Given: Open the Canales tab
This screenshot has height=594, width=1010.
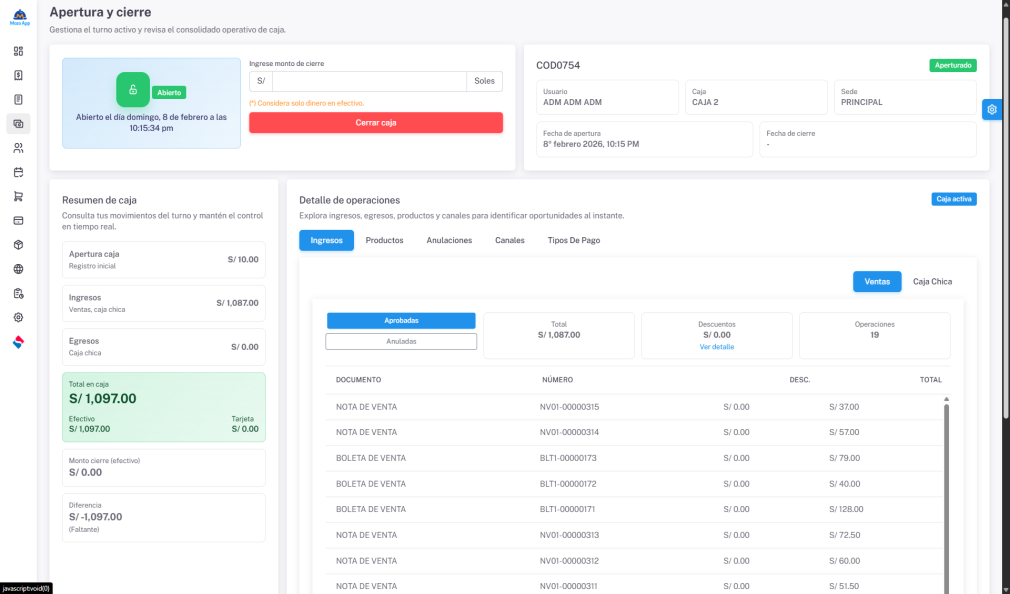Looking at the screenshot, I should pos(509,241).
